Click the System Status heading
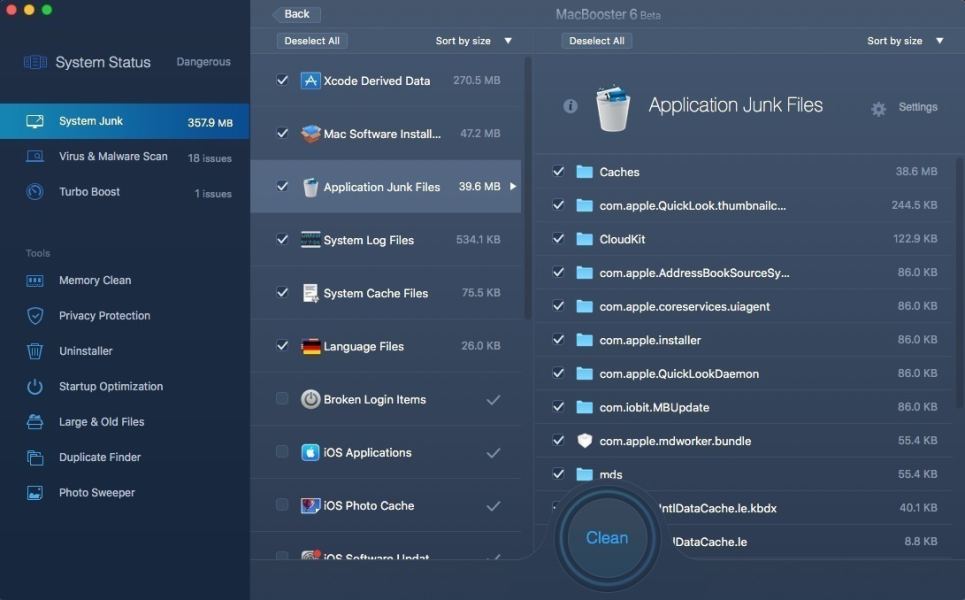 (x=103, y=62)
